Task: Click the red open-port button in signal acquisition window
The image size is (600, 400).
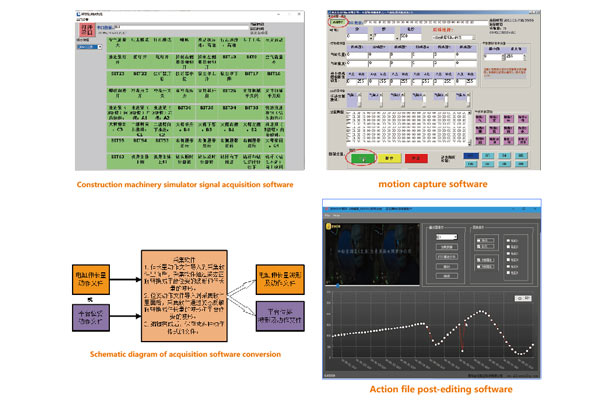Action: (87, 30)
